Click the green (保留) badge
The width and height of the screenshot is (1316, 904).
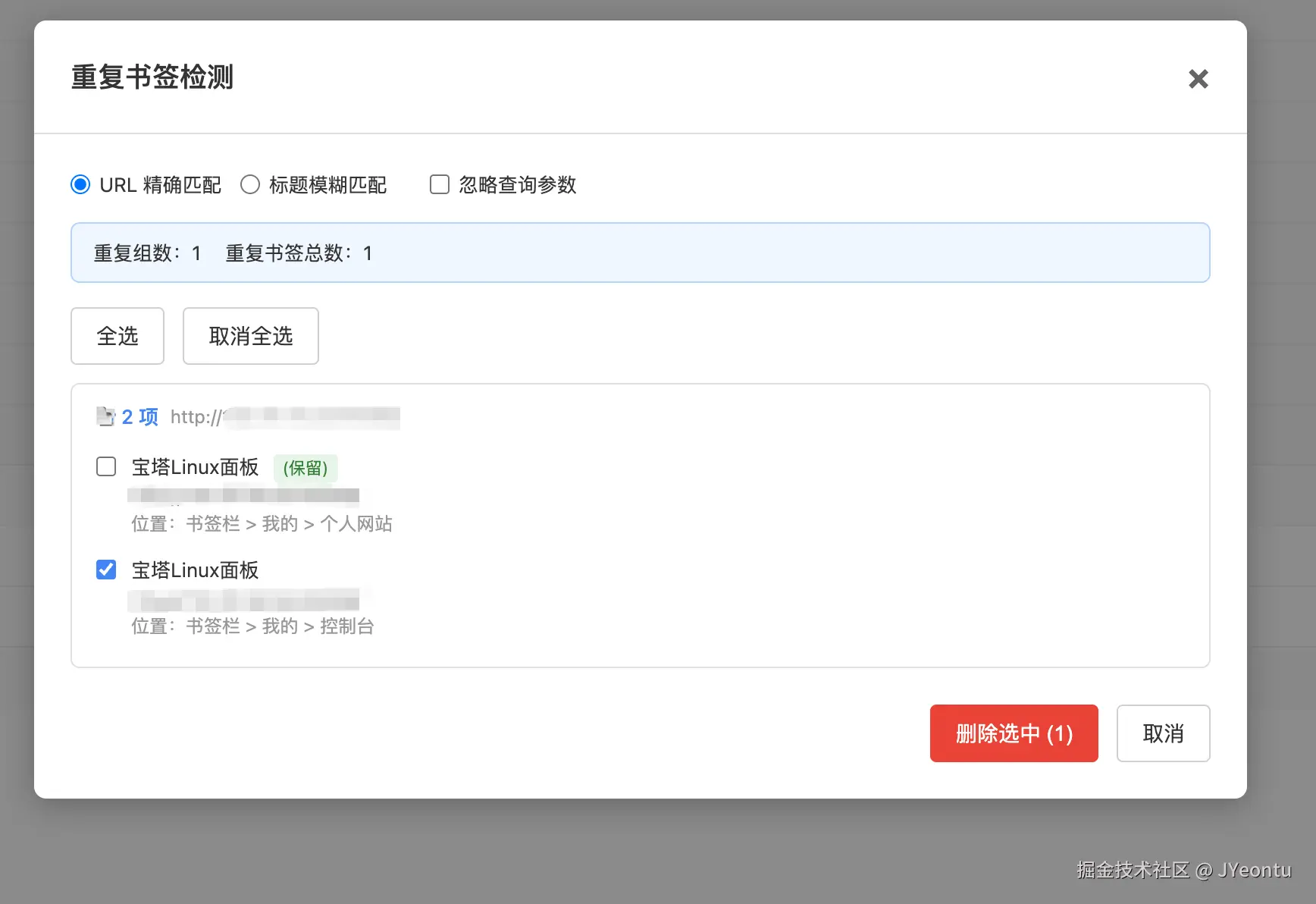(305, 468)
